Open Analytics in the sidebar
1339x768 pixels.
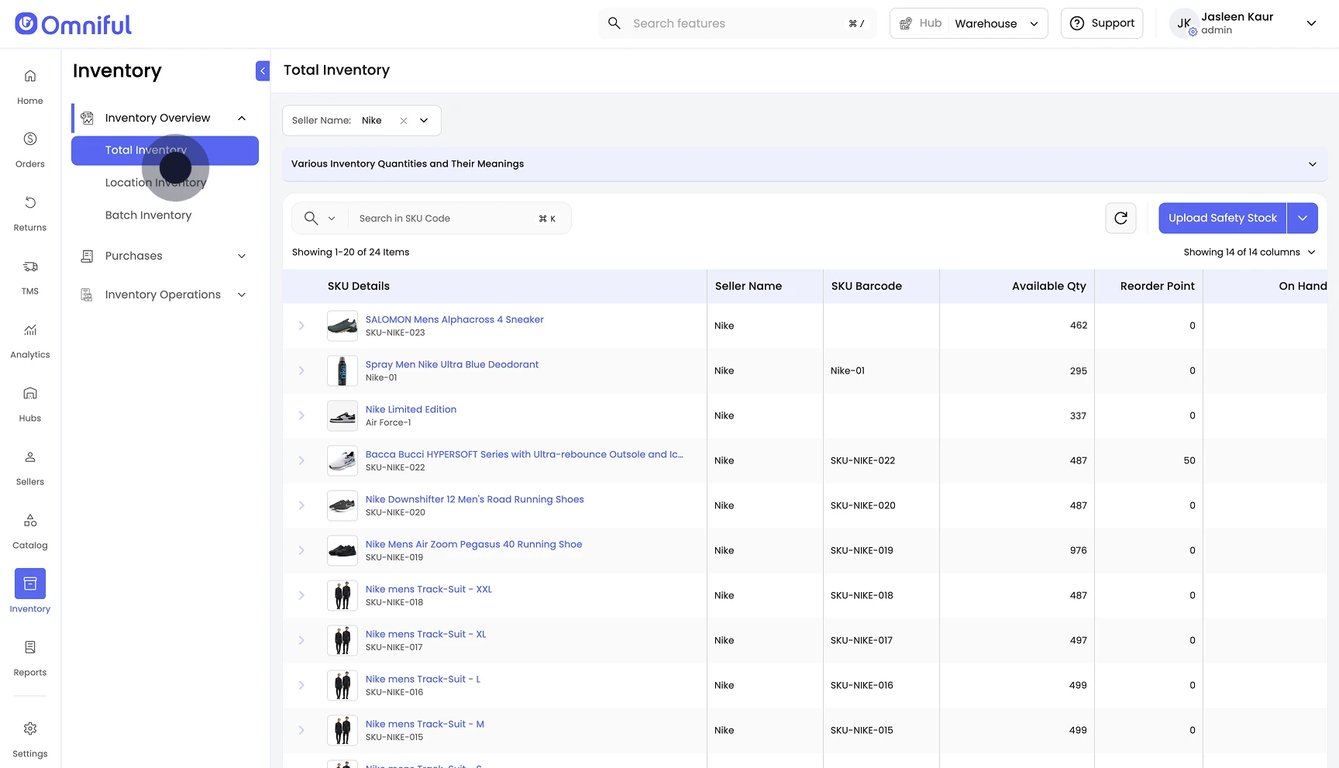(30, 340)
